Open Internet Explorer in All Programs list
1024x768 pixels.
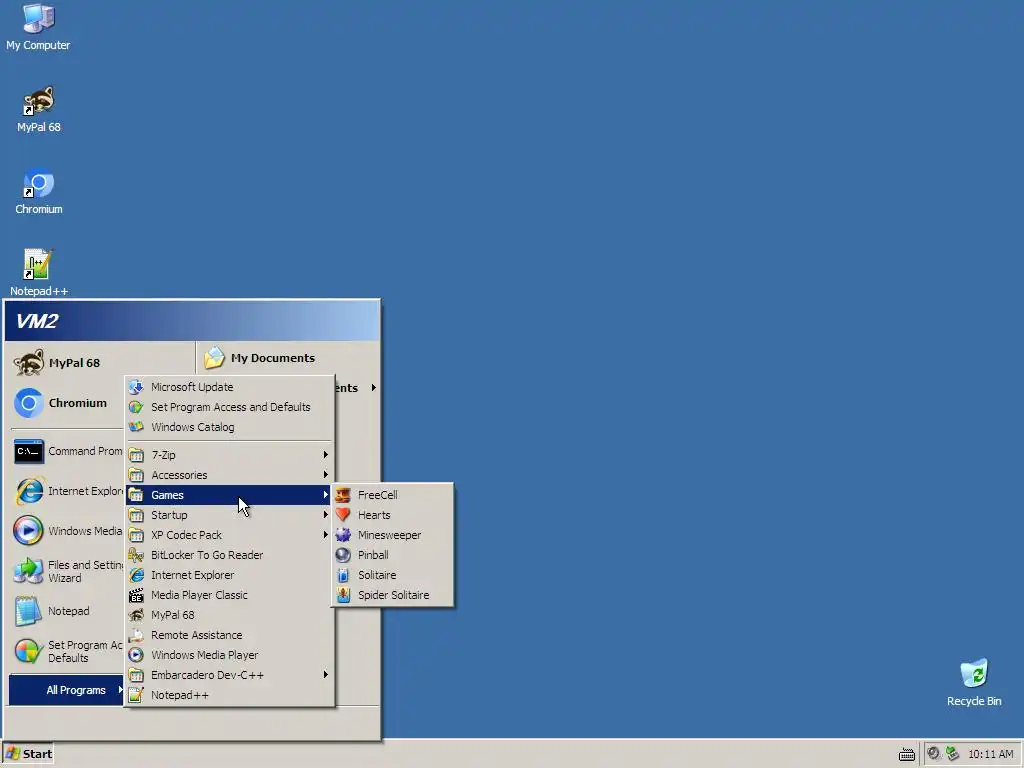pyautogui.click(x=230, y=575)
